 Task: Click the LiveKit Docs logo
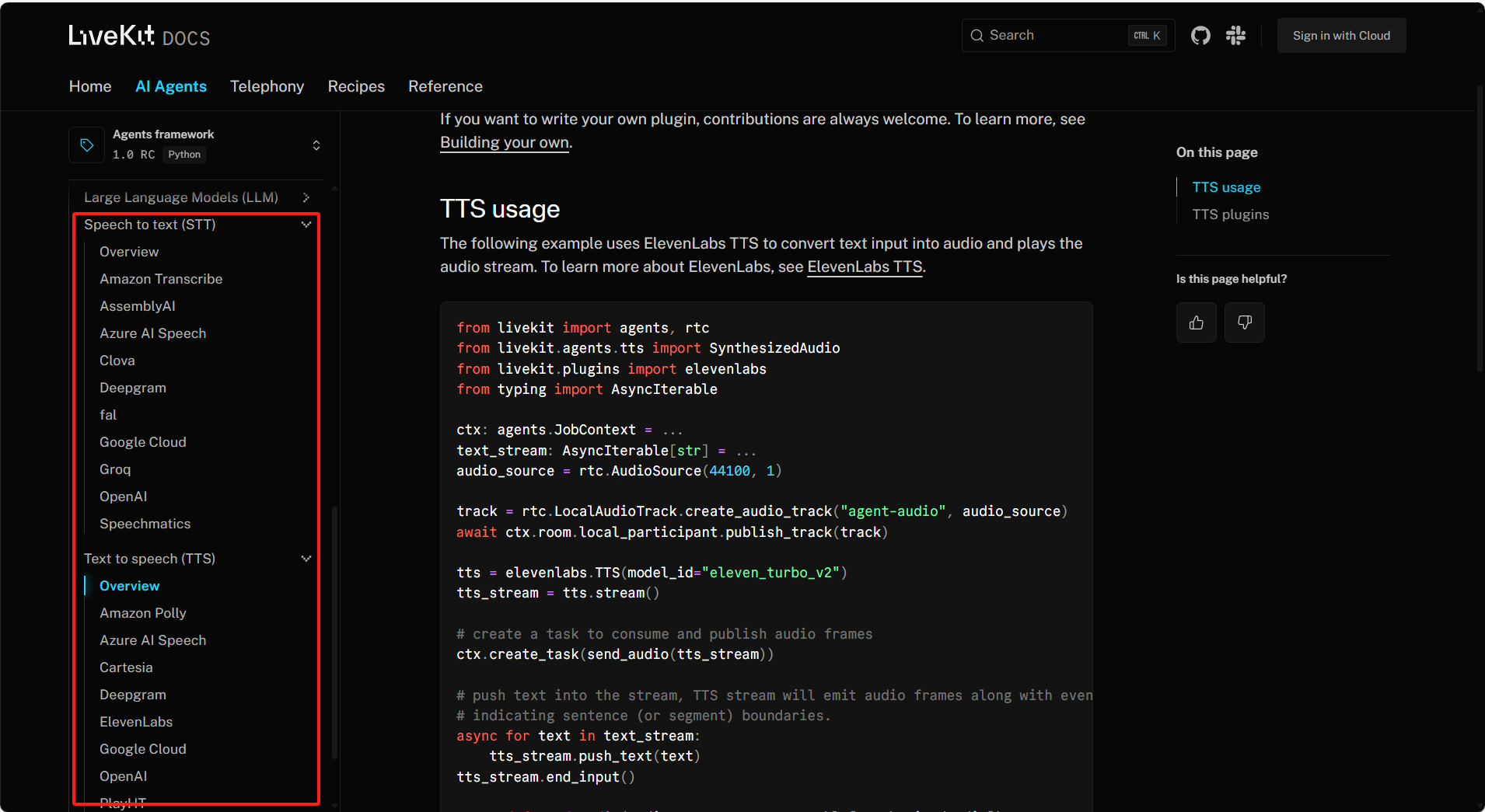(139, 36)
